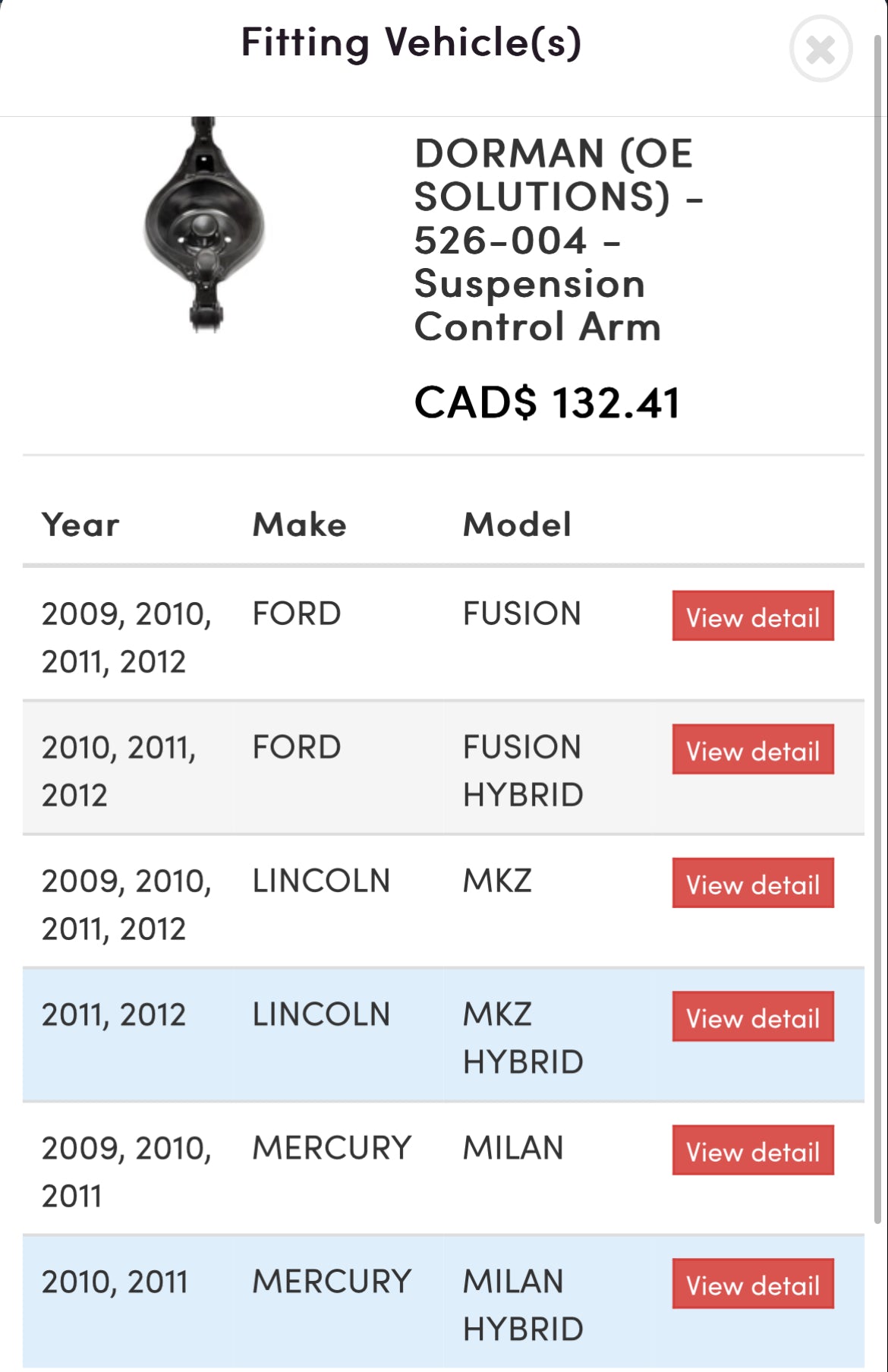
Task: Click the suspension control arm product image
Action: [204, 226]
